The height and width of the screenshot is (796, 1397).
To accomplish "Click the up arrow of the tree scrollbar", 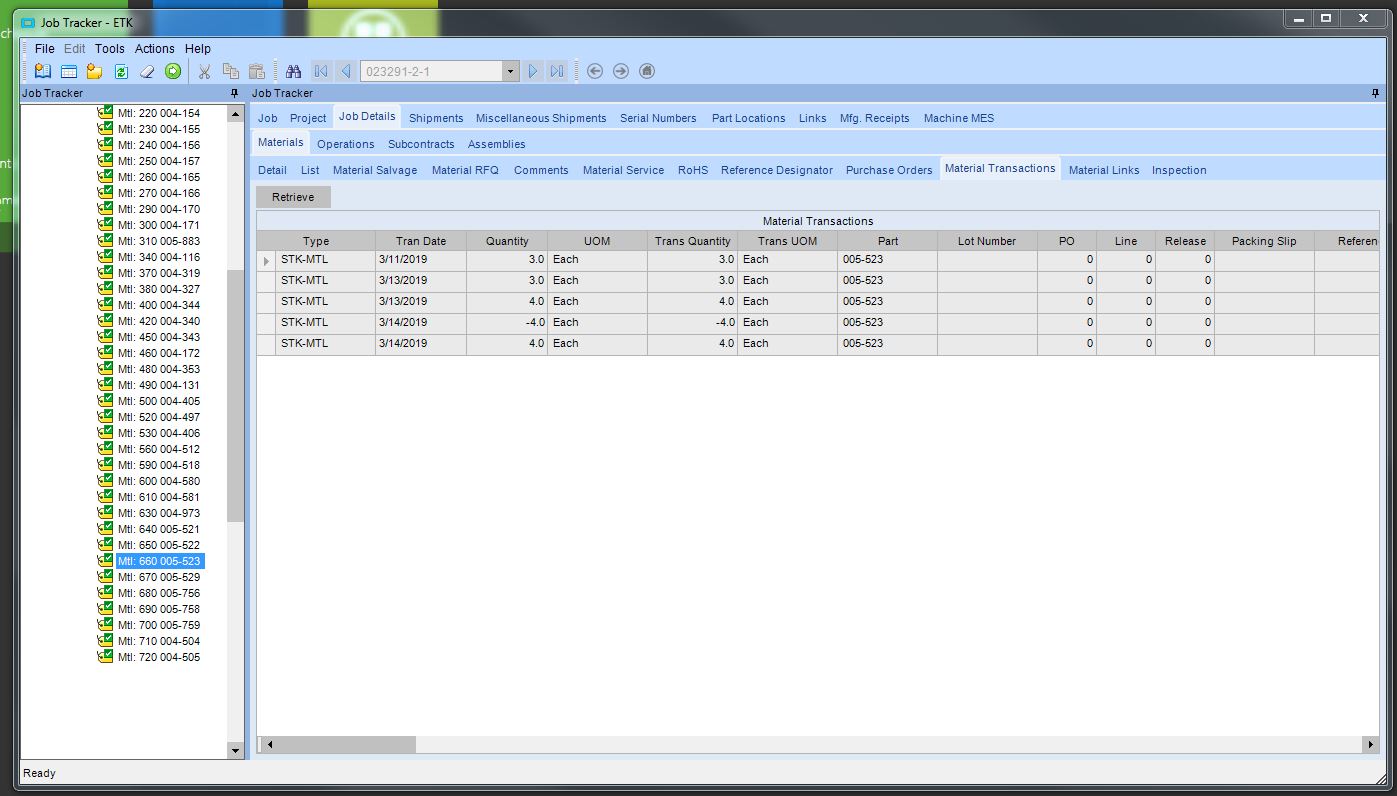I will [x=236, y=114].
